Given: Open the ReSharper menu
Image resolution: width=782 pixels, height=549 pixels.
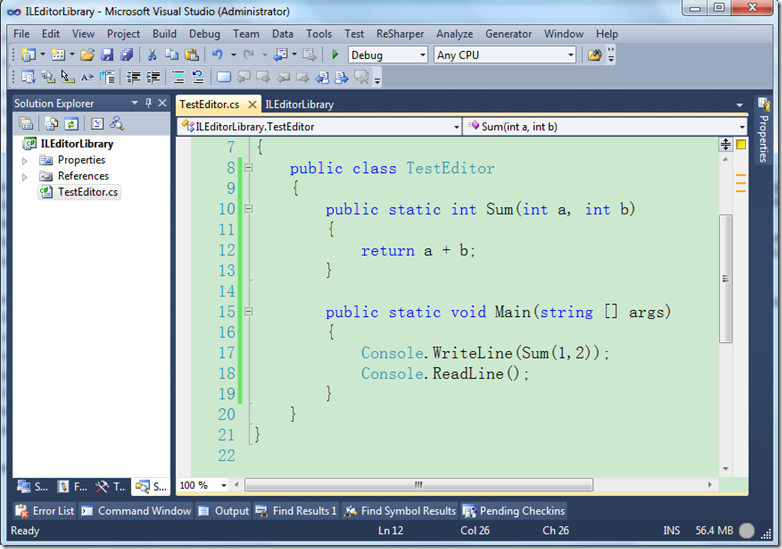Looking at the screenshot, I should [400, 34].
